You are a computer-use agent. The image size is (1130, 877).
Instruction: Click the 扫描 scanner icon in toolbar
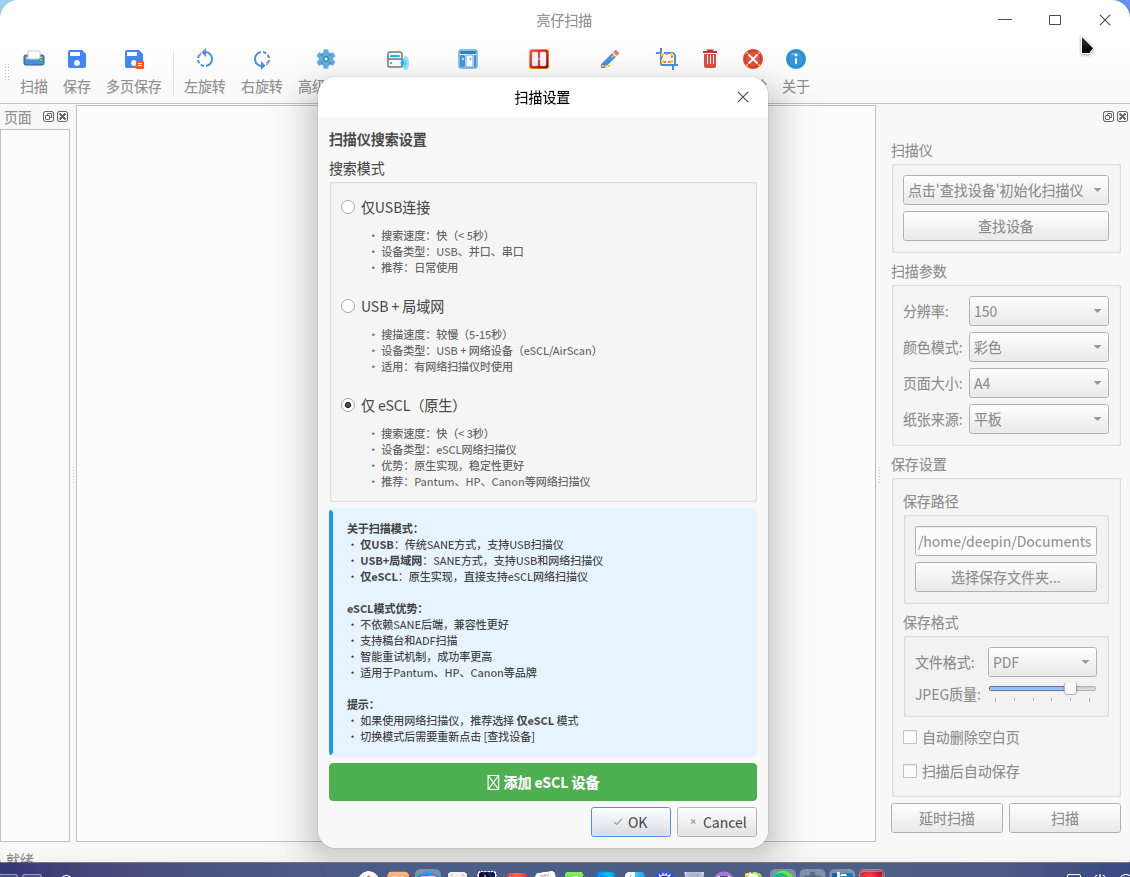[34, 59]
